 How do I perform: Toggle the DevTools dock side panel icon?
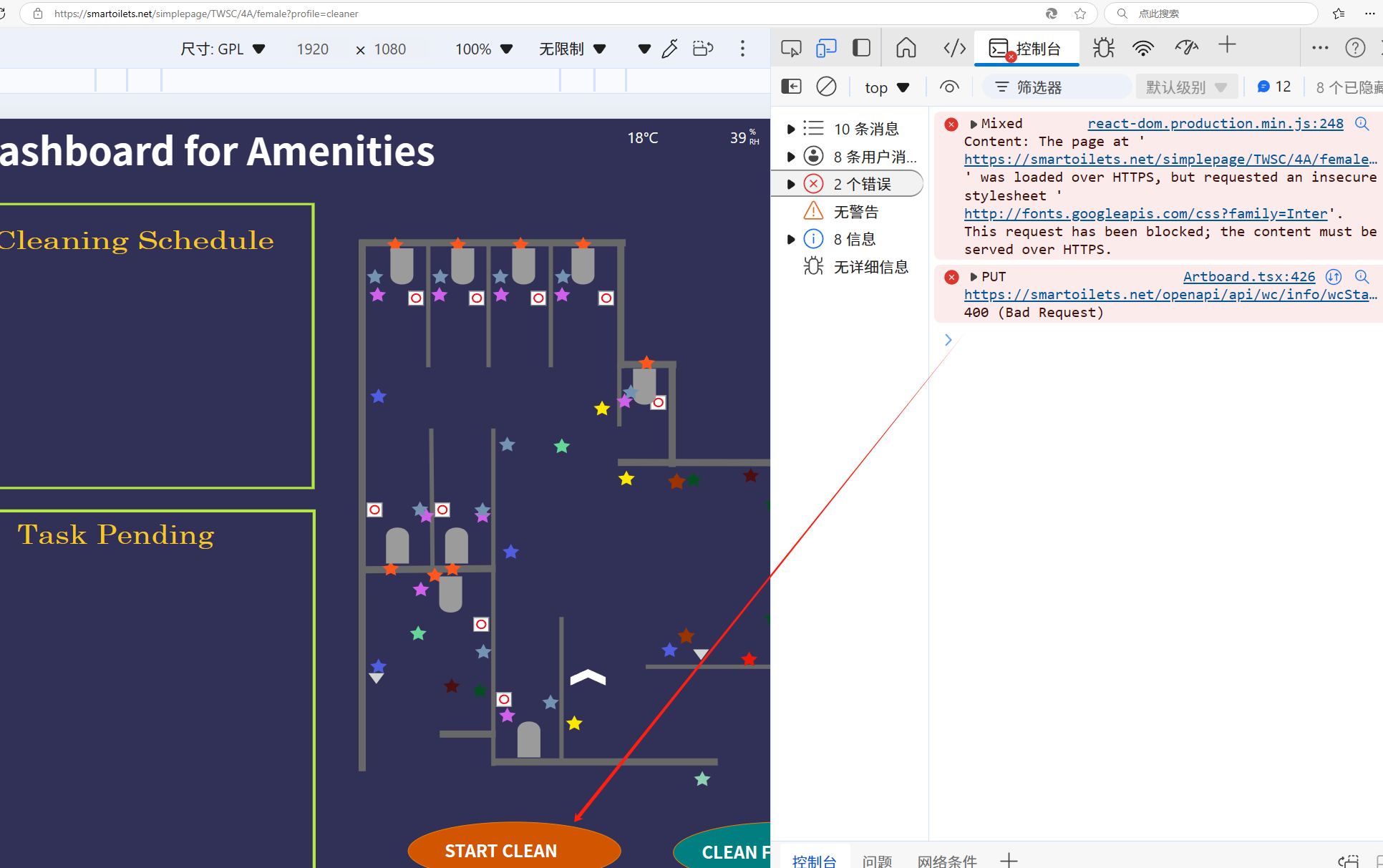861,48
